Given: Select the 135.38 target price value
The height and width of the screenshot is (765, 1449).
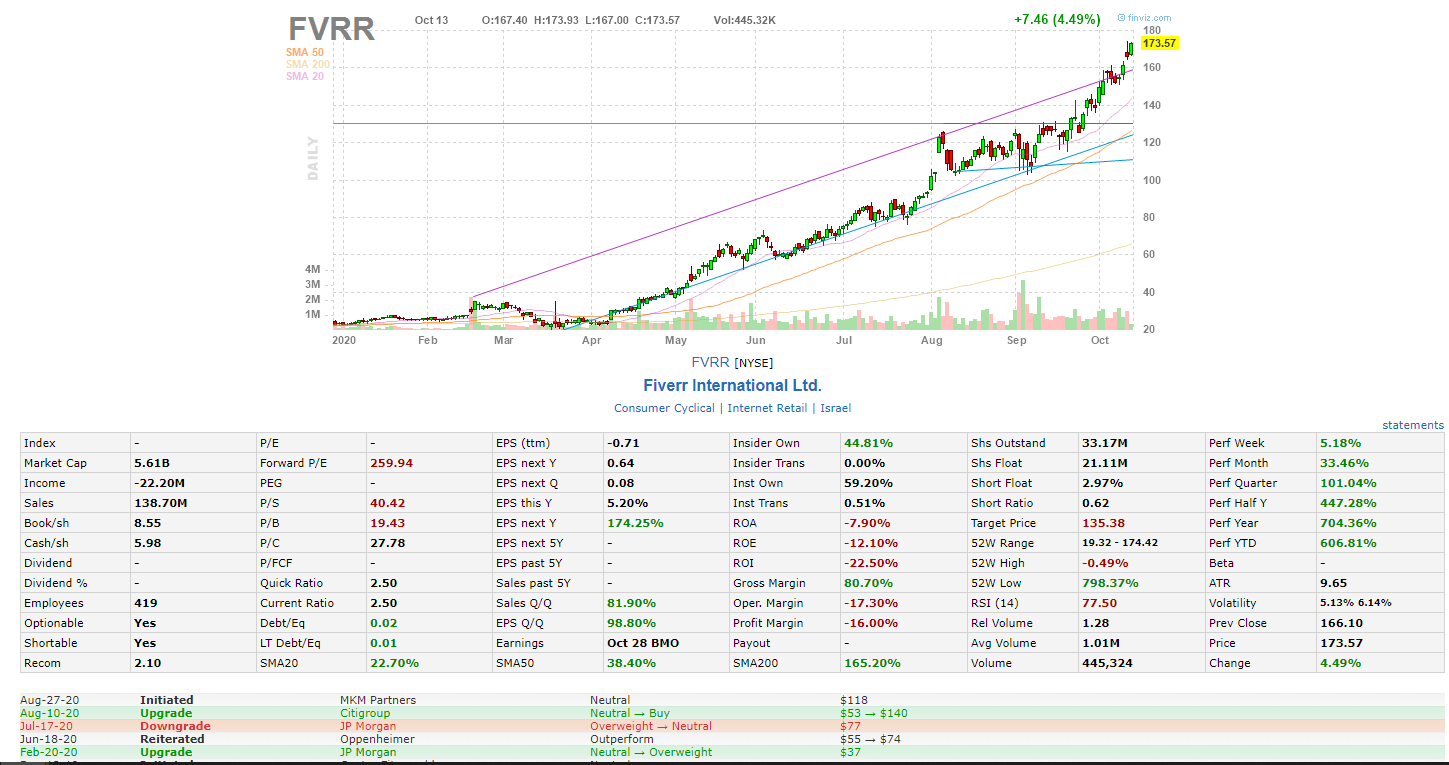Looking at the screenshot, I should point(1103,523).
